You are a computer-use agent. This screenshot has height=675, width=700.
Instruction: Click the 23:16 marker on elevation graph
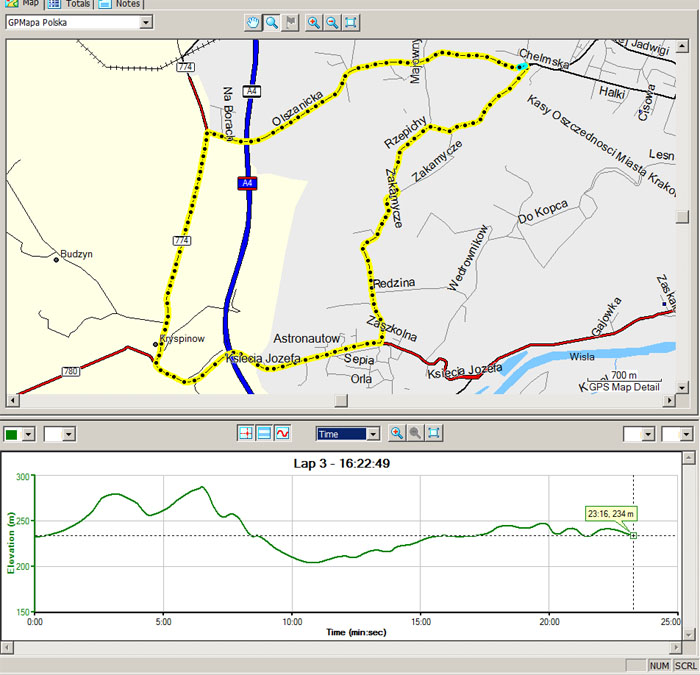(633, 535)
